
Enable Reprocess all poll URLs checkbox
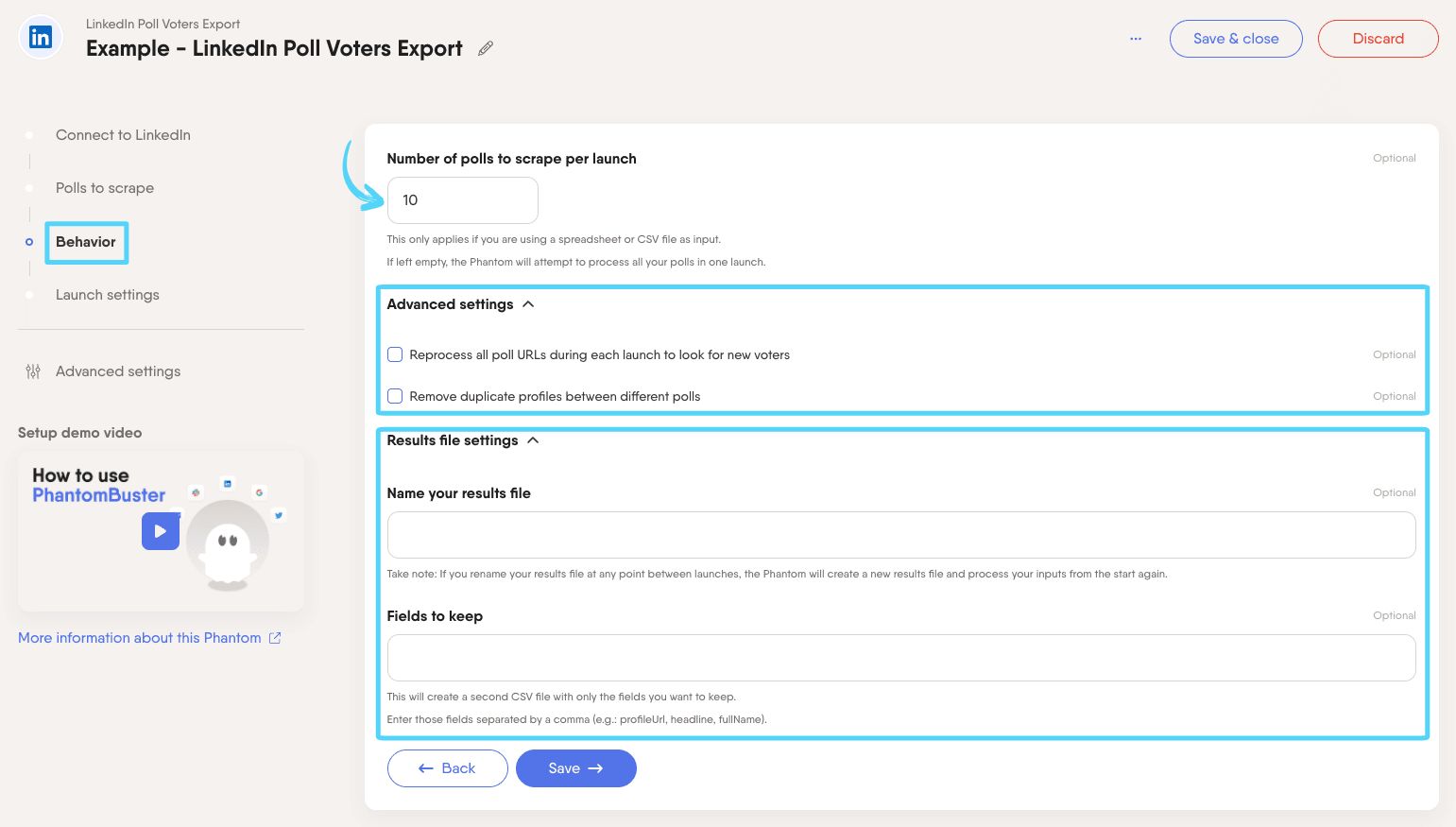[395, 354]
